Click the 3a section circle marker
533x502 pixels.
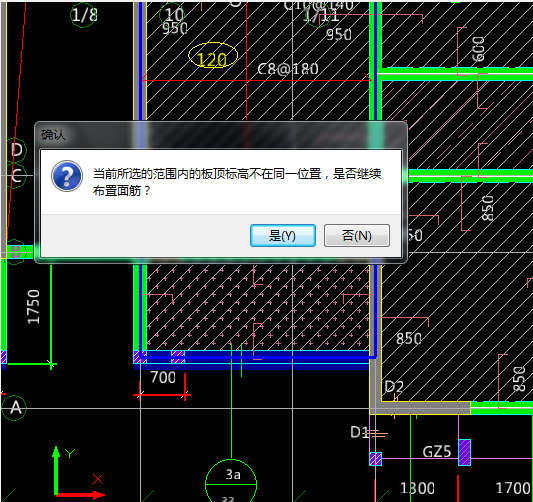(231, 481)
